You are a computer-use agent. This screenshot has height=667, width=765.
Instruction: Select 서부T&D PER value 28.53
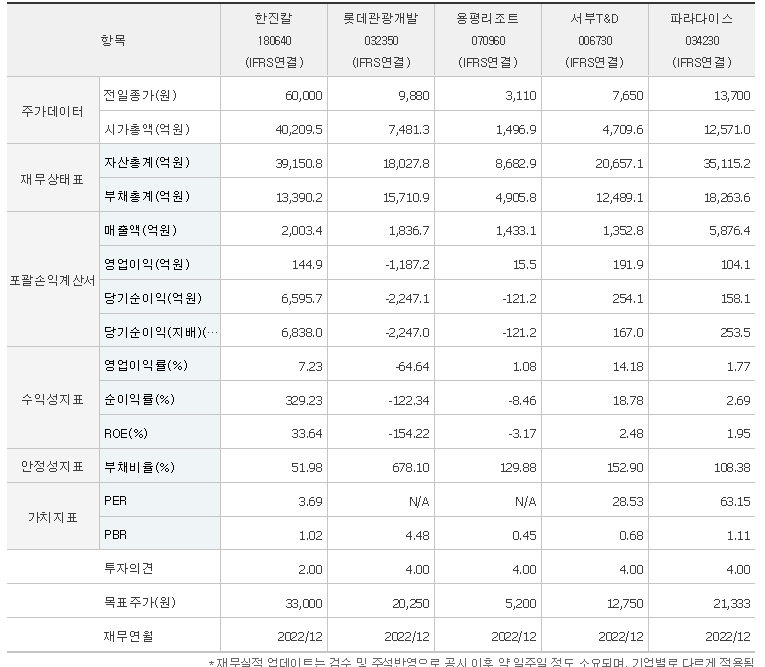[628, 502]
